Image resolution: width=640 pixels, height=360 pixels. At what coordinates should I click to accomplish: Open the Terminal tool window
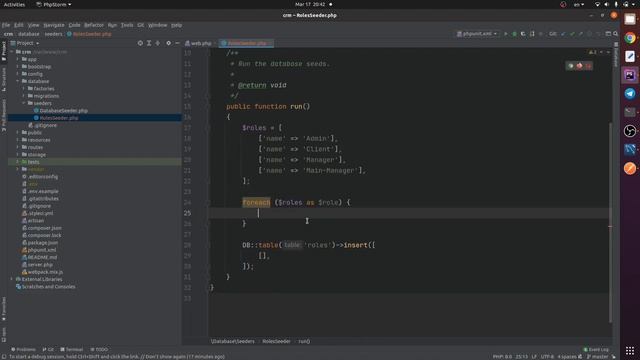pos(71,349)
